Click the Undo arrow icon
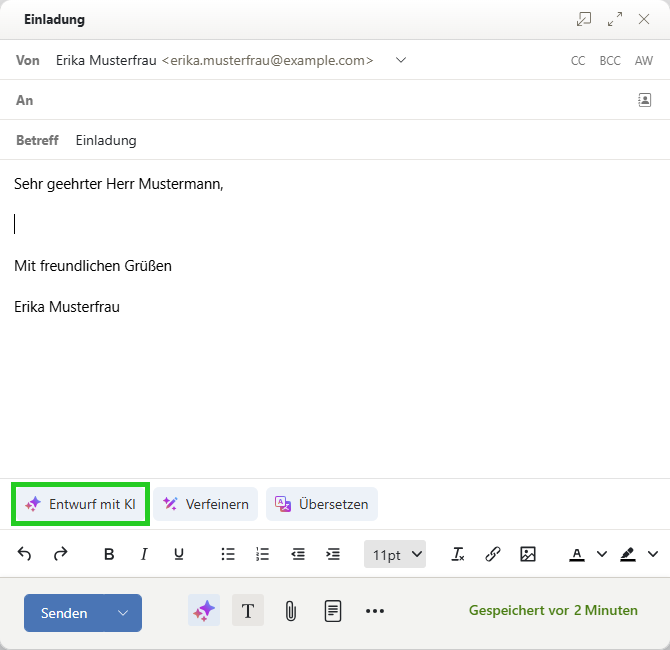Image resolution: width=670 pixels, height=650 pixels. point(24,554)
